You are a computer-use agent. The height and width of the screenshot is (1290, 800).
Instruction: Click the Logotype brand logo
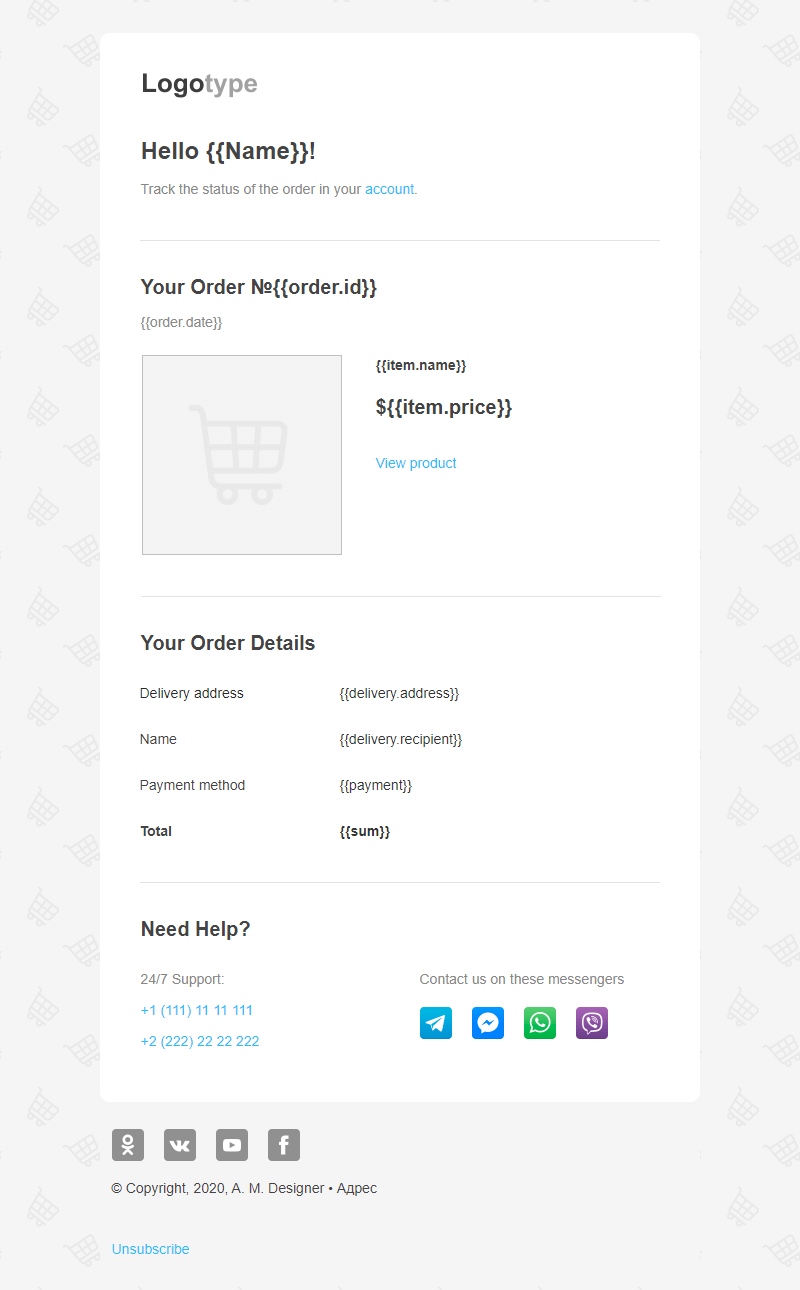click(x=199, y=84)
